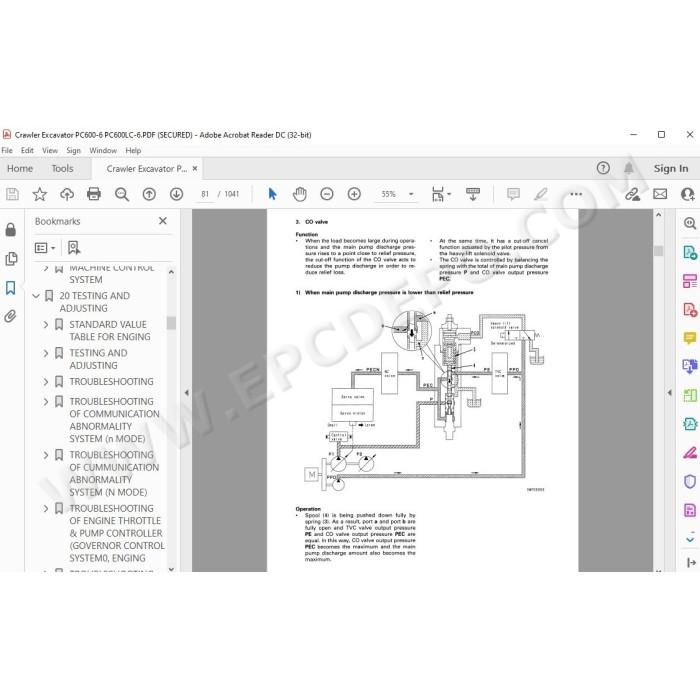Expand the TROUBLESHOOTING bookmark
The width and height of the screenshot is (700, 700).
(46, 382)
